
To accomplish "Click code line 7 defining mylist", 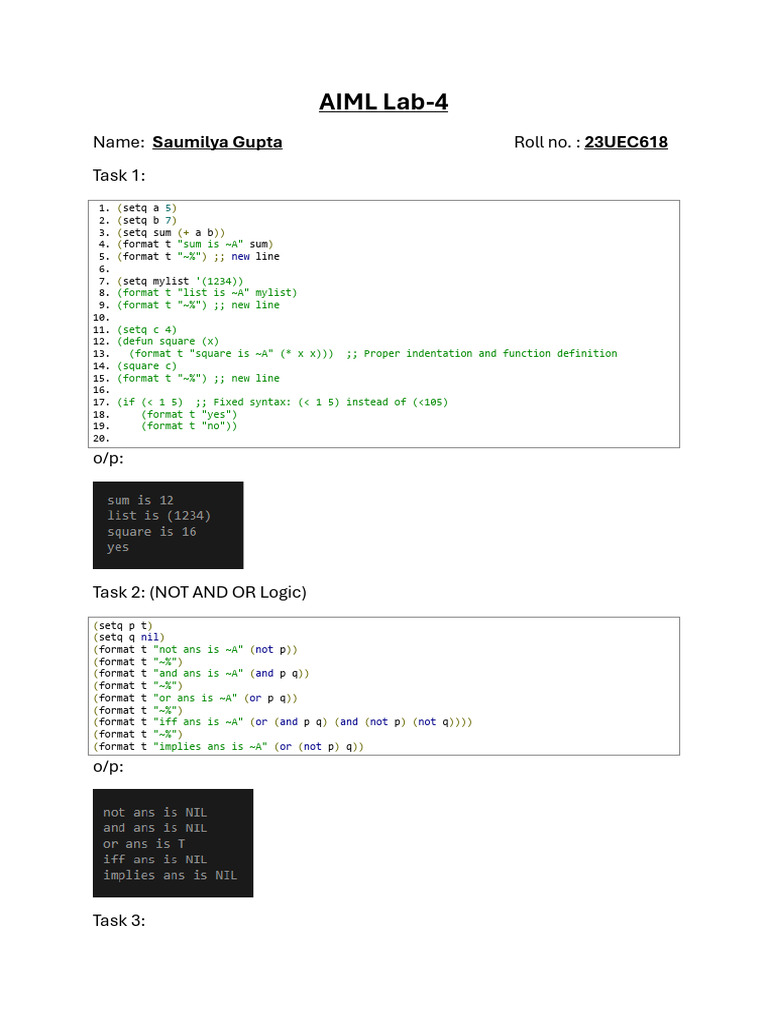I will [180, 281].
